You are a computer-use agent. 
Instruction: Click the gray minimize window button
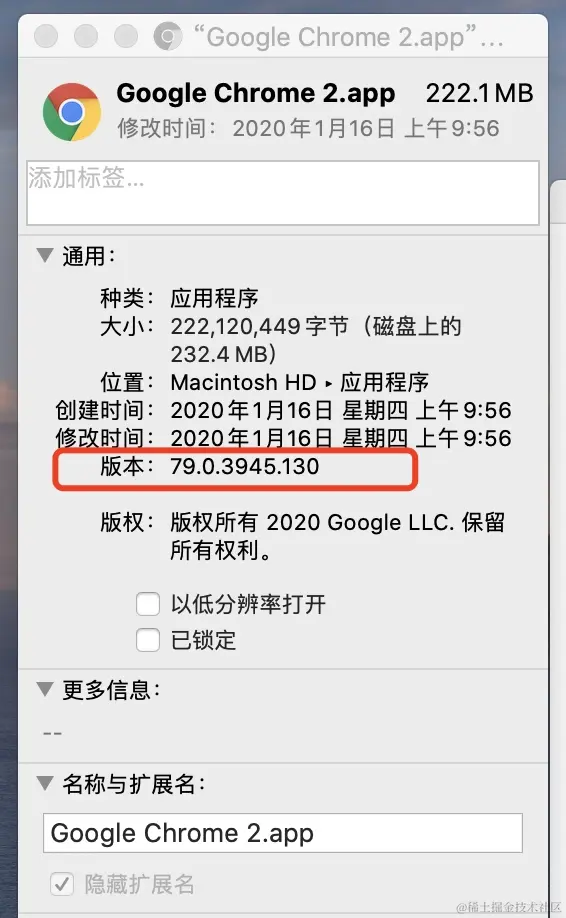(86, 36)
